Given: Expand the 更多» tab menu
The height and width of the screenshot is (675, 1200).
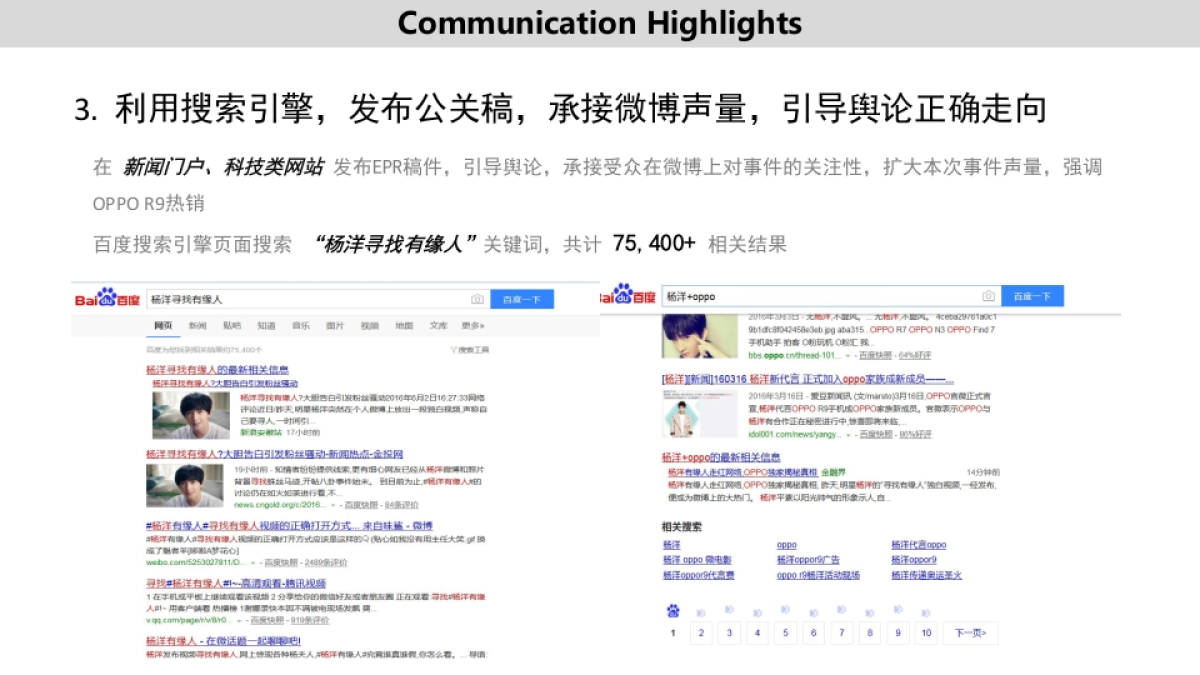Looking at the screenshot, I should click(471, 326).
